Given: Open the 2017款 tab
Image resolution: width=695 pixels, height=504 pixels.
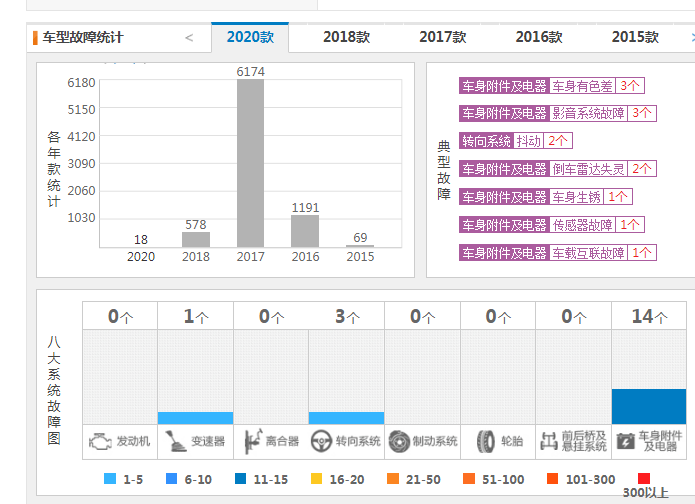Looking at the screenshot, I should [x=442, y=37].
